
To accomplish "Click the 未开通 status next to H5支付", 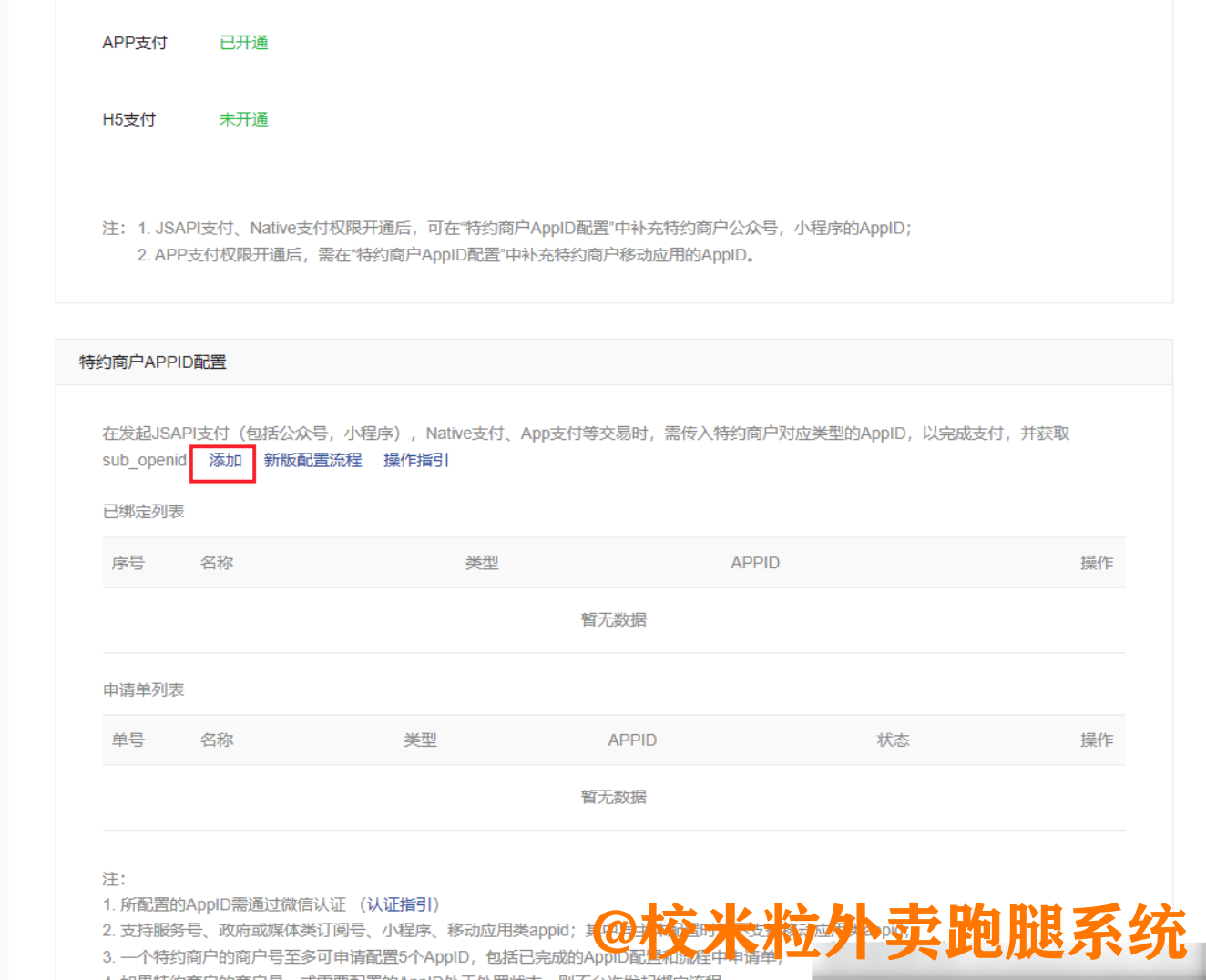I will [243, 119].
